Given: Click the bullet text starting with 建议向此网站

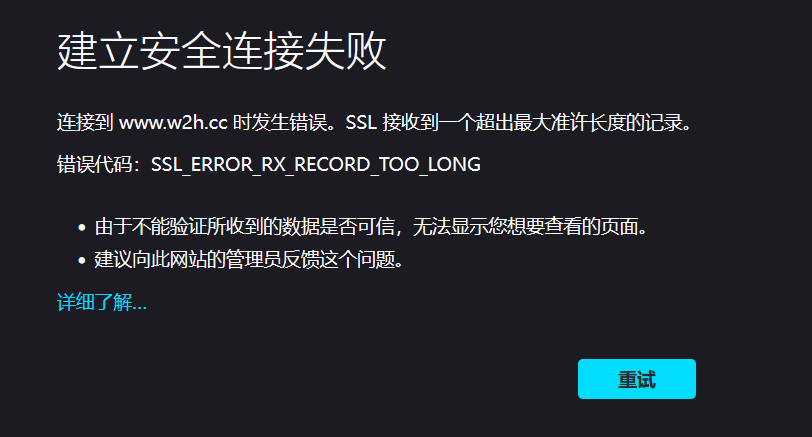Looking at the screenshot, I should point(249,259).
